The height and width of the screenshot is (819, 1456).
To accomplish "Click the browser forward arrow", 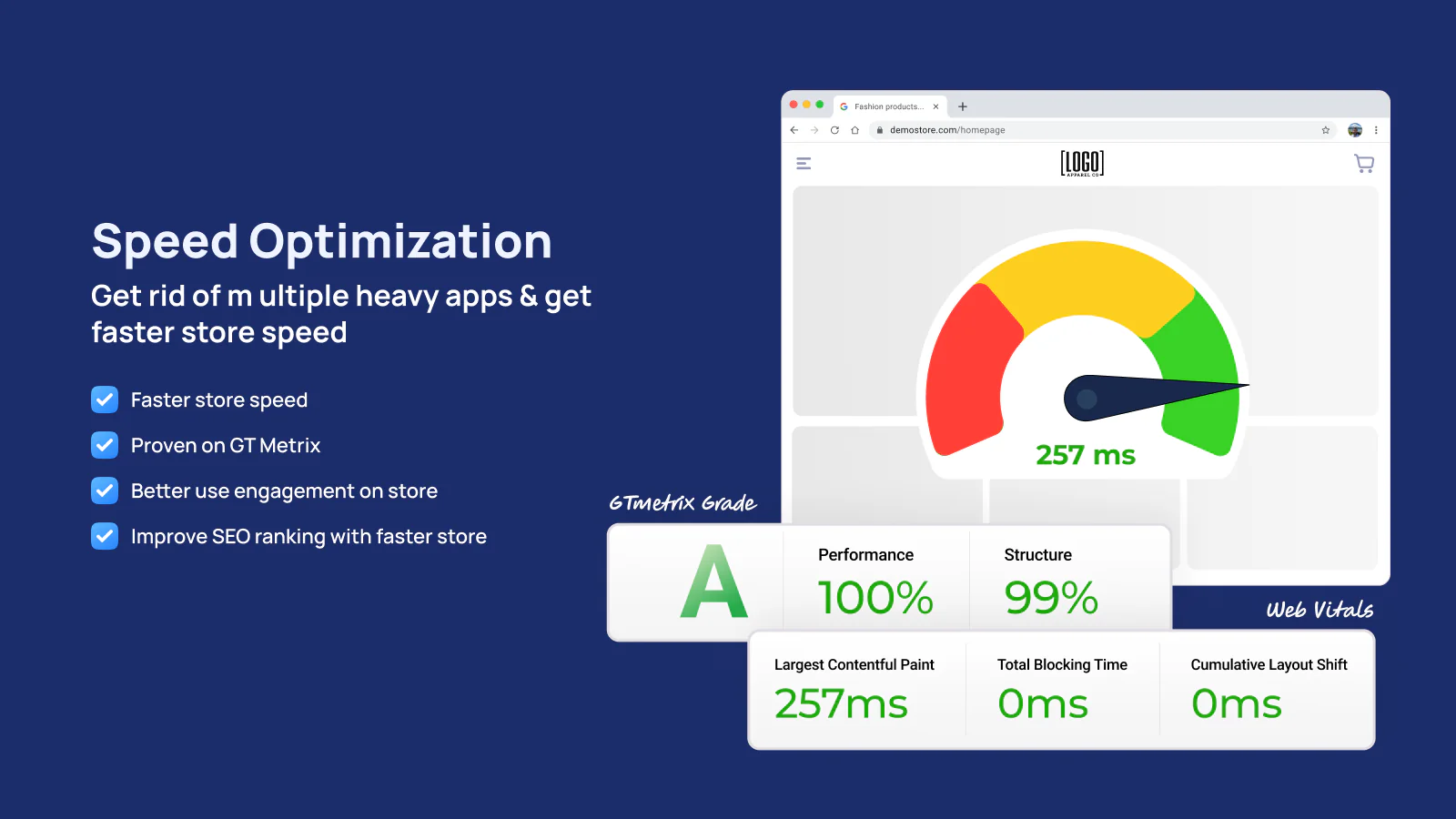I will [814, 130].
